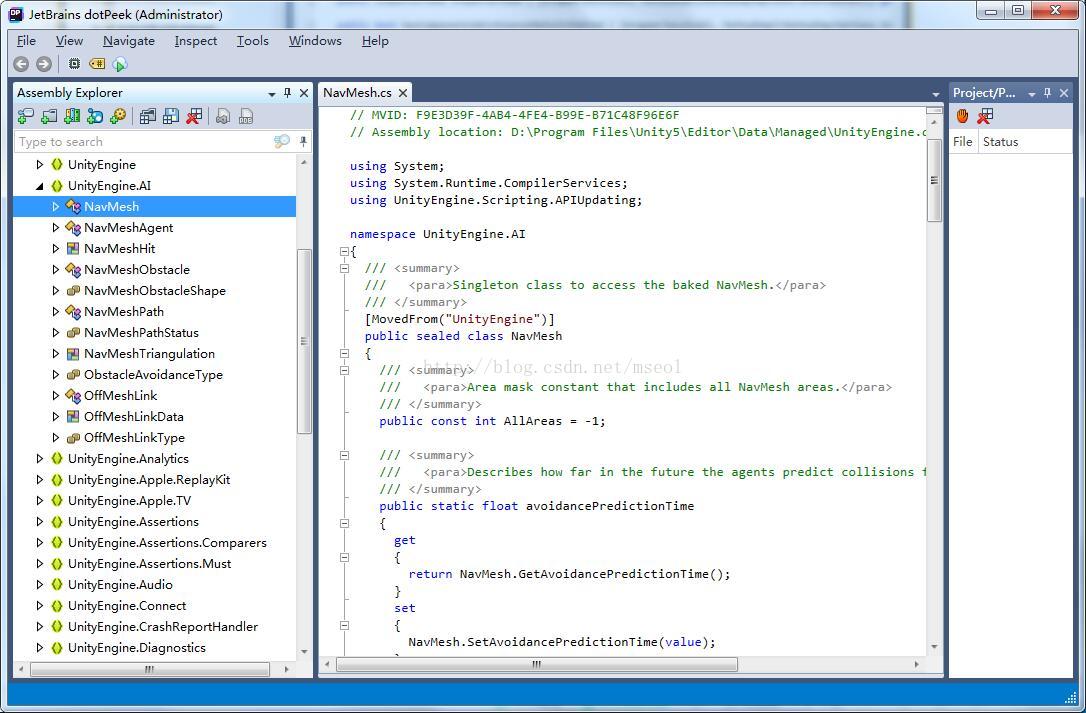This screenshot has height=713, width=1086.
Task: Click the Assembly Explorer vertical scrollbar thumb
Action: (x=304, y=341)
